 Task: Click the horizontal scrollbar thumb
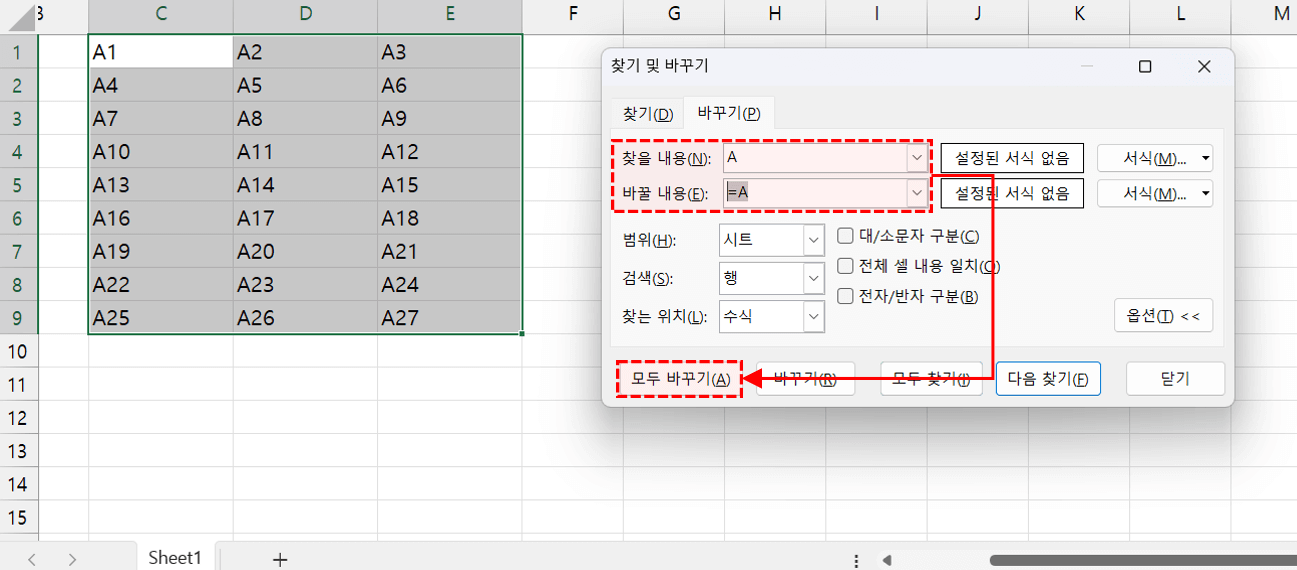(x=1143, y=560)
